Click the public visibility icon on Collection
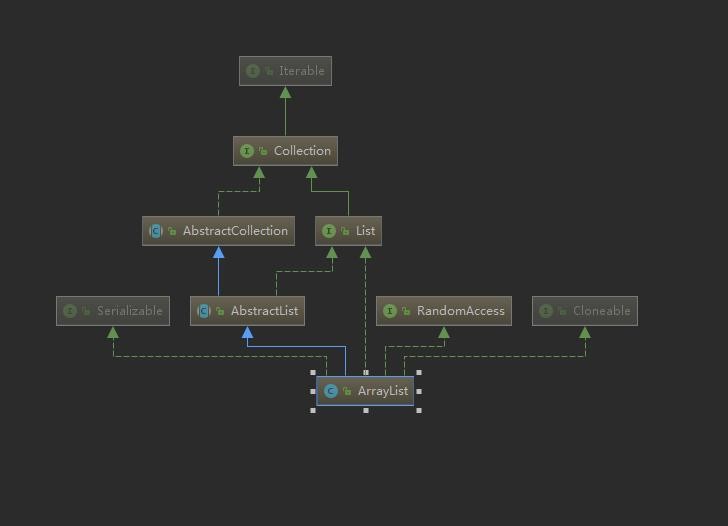The image size is (728, 526). [263, 151]
